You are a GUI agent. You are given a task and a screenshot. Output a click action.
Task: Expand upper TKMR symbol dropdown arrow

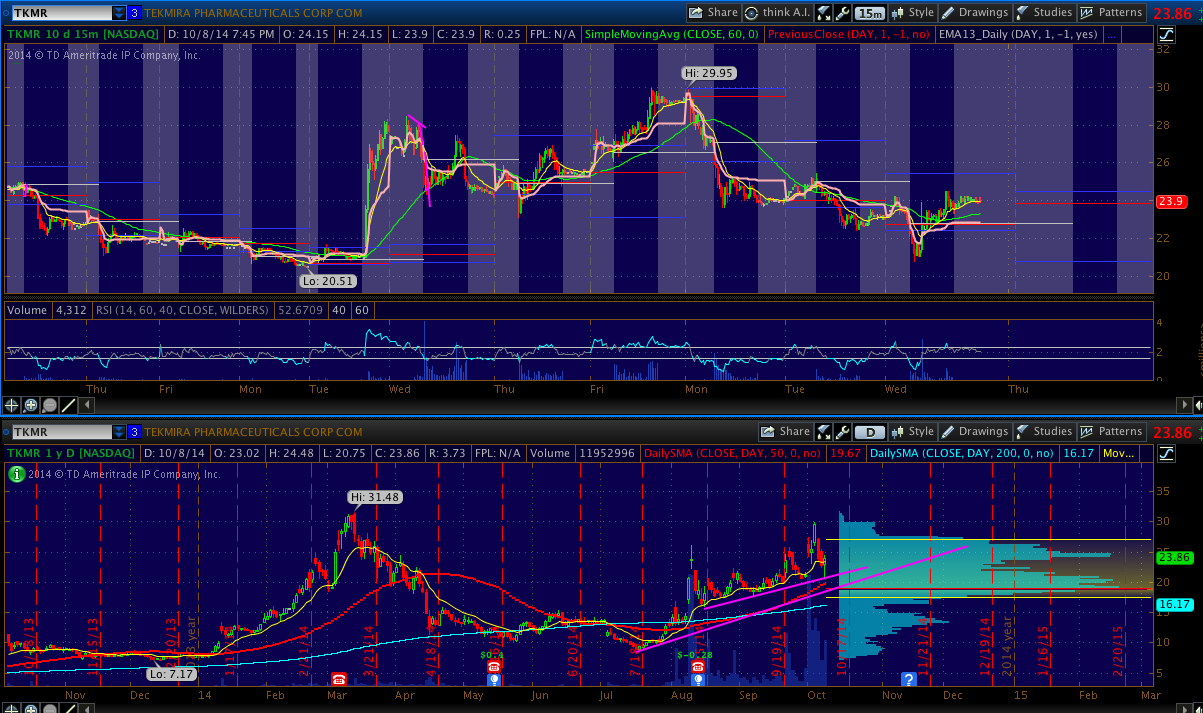(119, 13)
